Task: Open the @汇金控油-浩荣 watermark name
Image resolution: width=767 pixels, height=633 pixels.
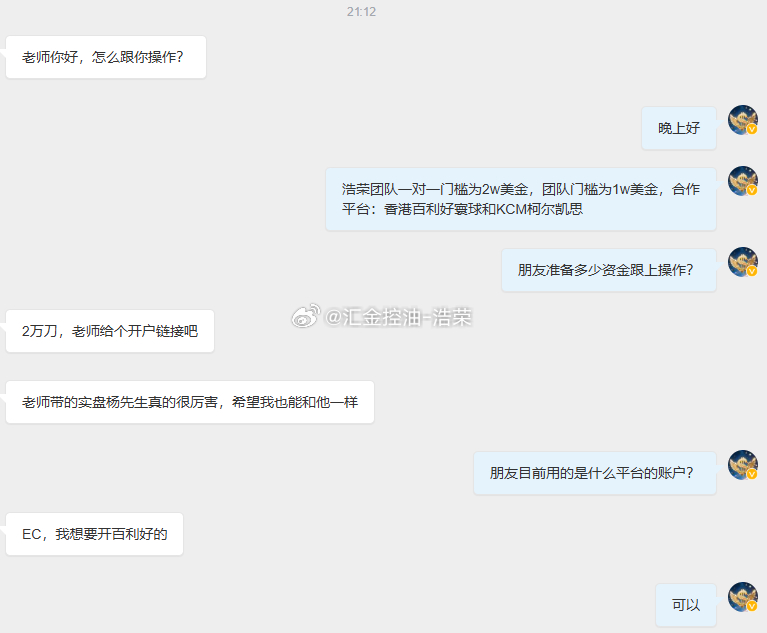Action: coord(398,317)
